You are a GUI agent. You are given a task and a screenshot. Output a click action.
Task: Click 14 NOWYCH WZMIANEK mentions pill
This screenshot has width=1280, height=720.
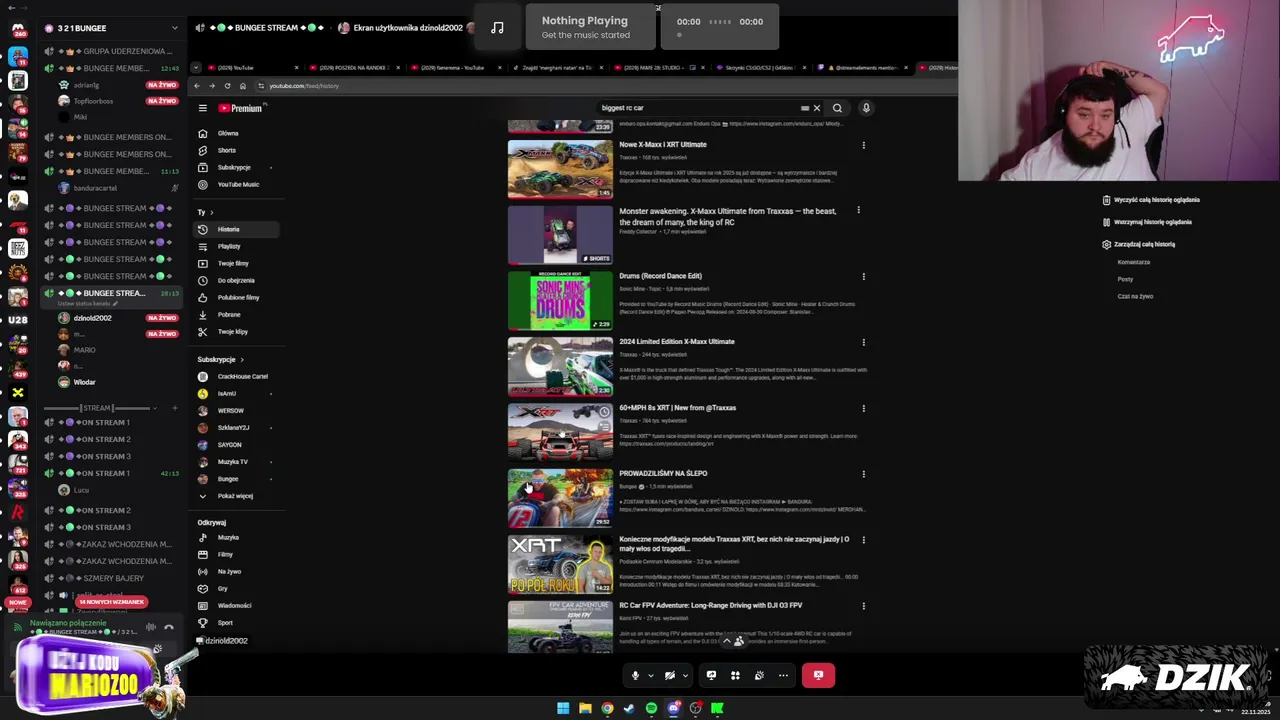point(112,602)
